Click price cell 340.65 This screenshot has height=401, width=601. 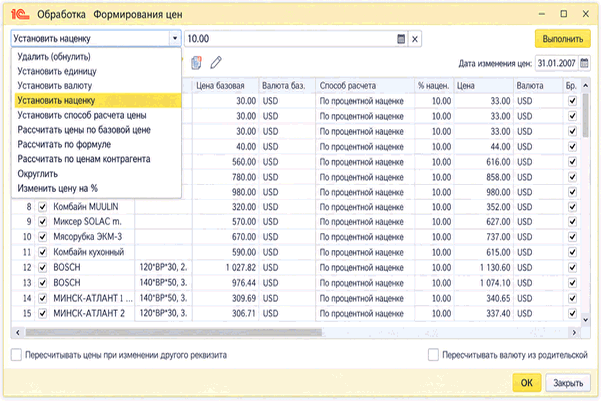pos(484,298)
